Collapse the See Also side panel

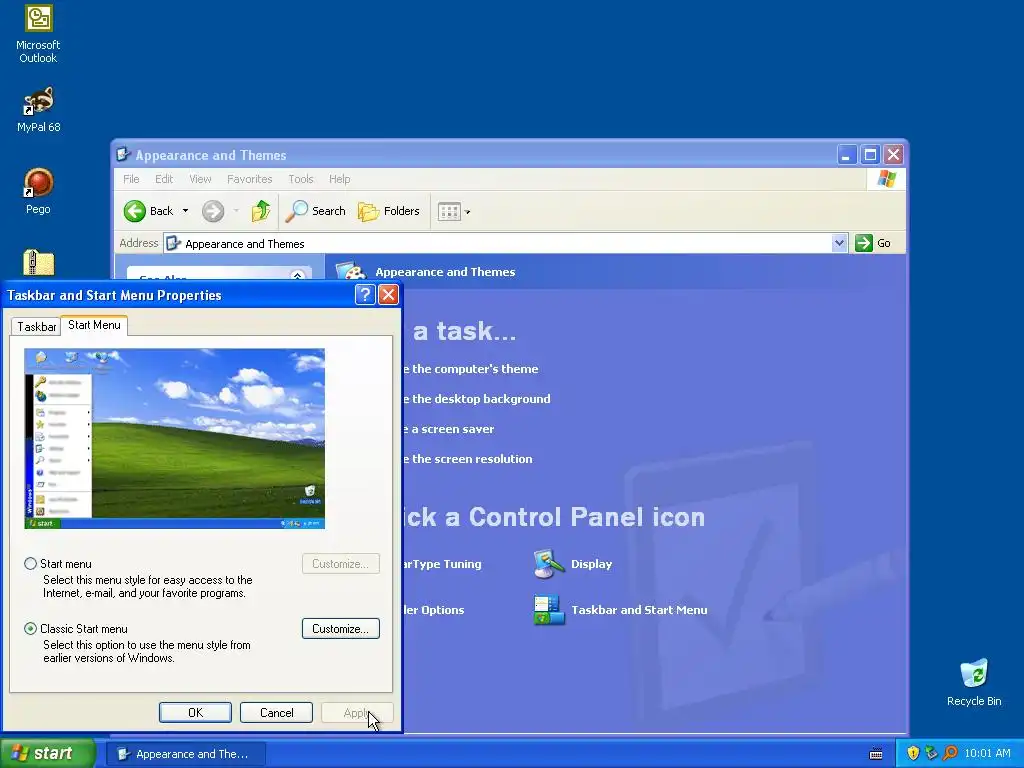[x=298, y=276]
